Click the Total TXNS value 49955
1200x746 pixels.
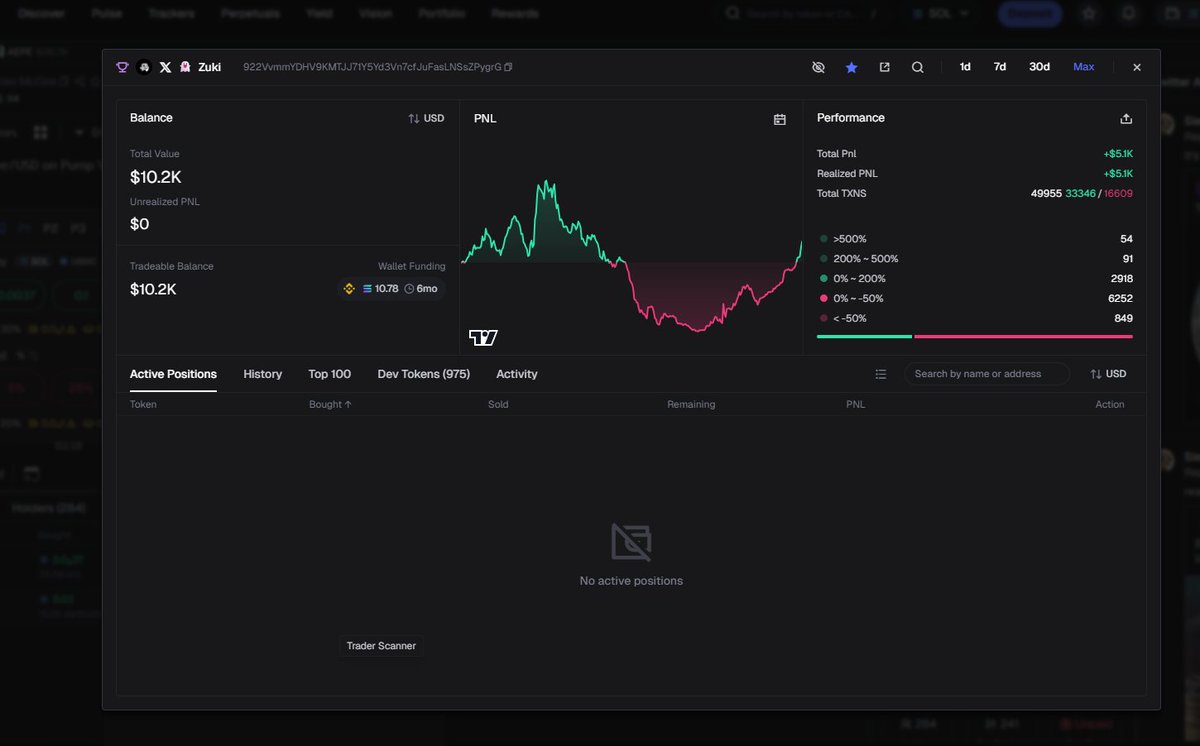tap(1046, 193)
